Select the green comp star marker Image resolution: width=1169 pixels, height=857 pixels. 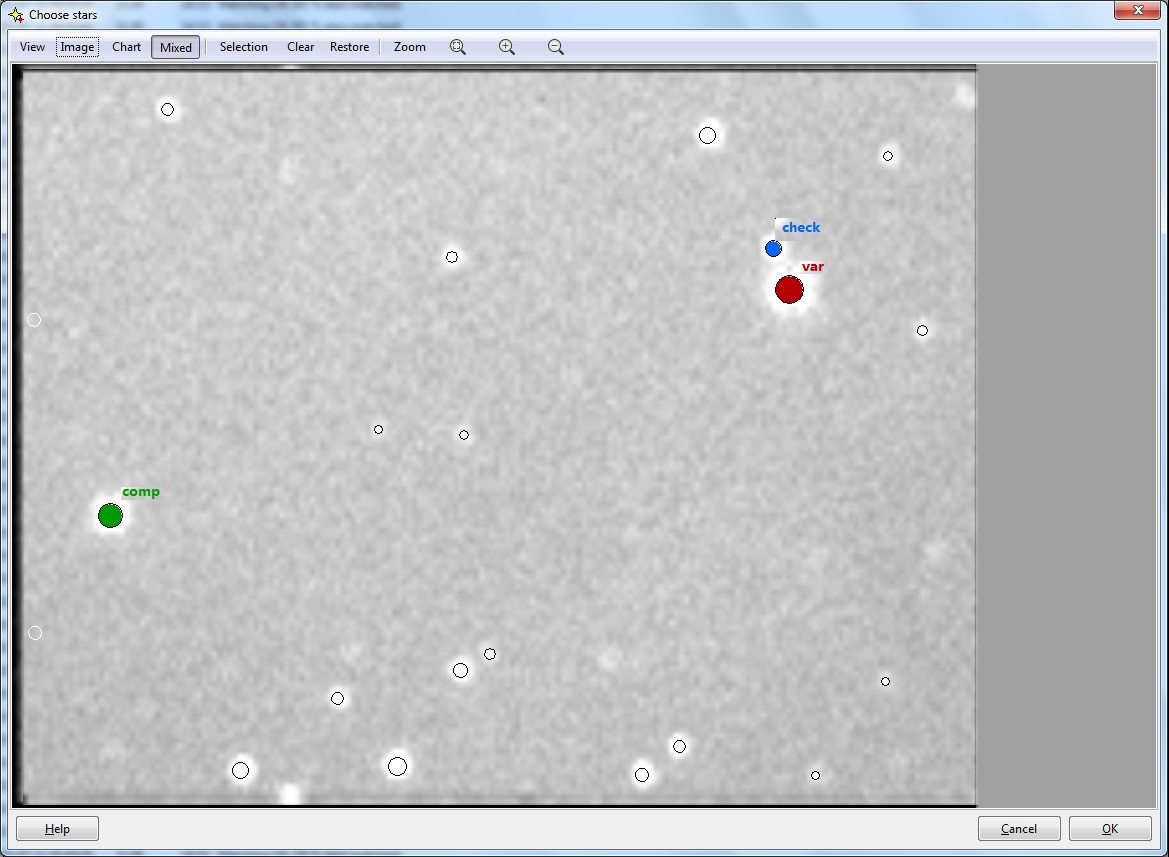110,516
